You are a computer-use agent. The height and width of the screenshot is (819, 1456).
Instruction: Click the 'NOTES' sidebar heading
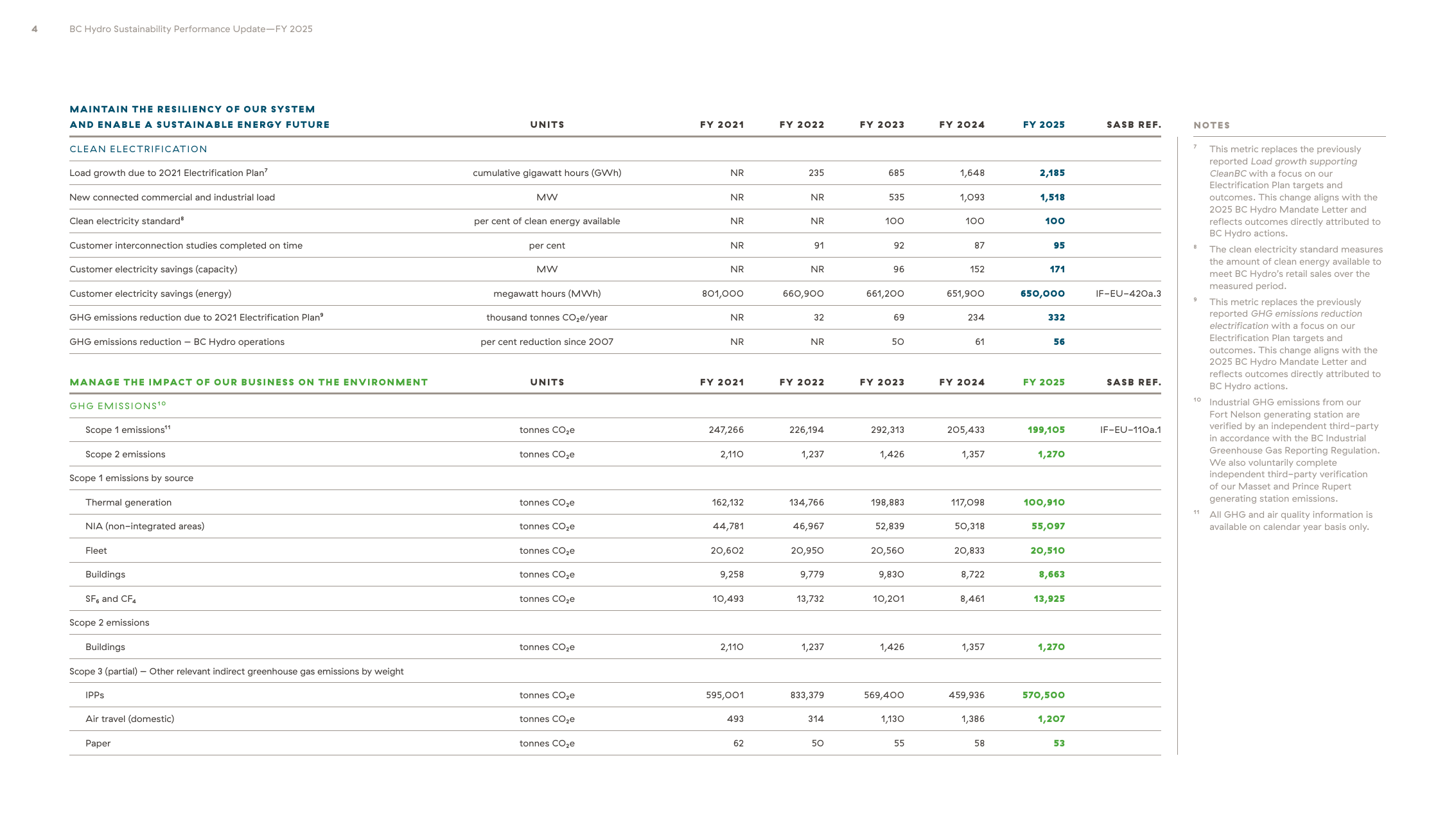[1211, 125]
